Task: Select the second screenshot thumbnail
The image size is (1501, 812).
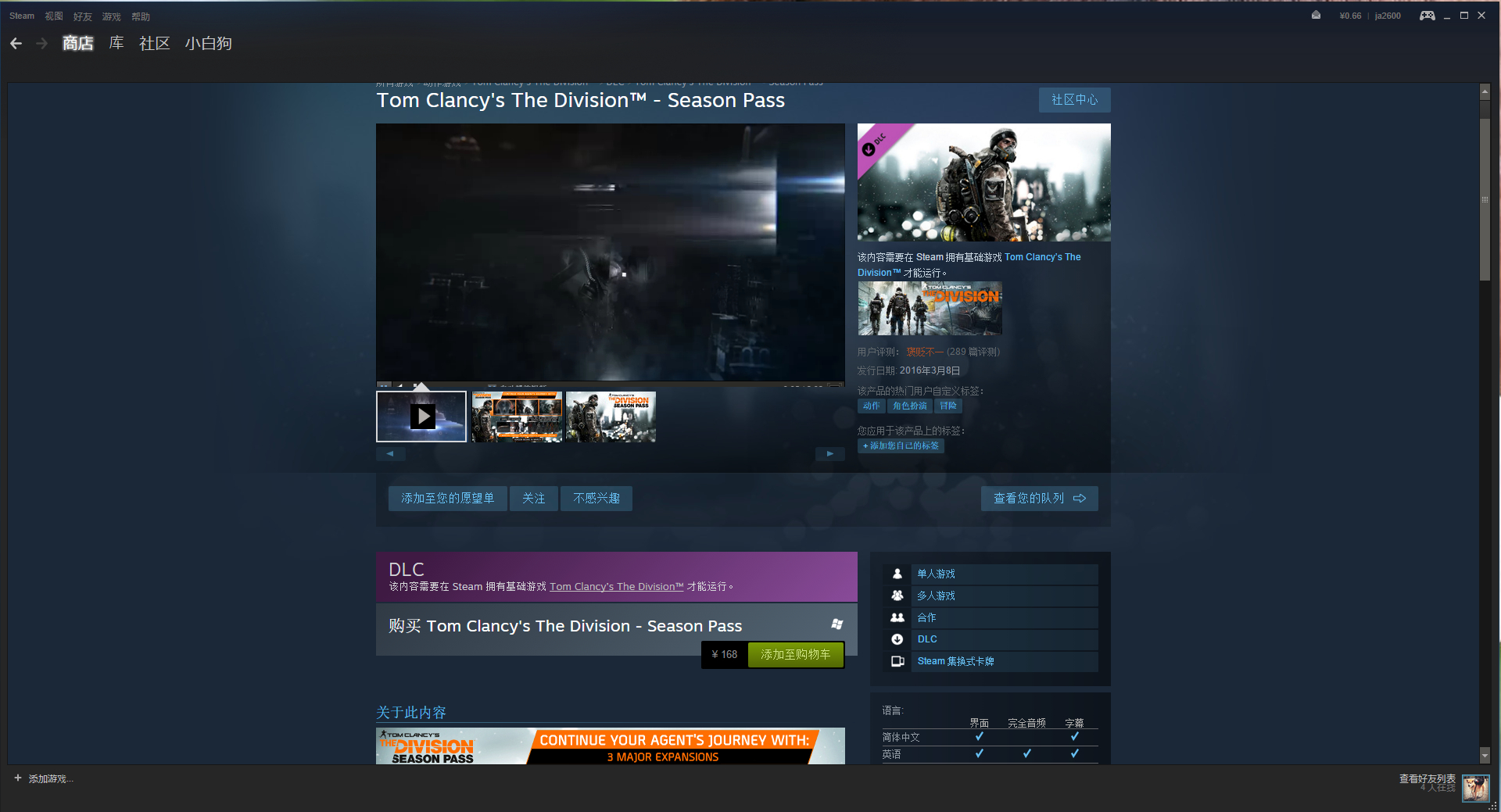Action: [517, 417]
